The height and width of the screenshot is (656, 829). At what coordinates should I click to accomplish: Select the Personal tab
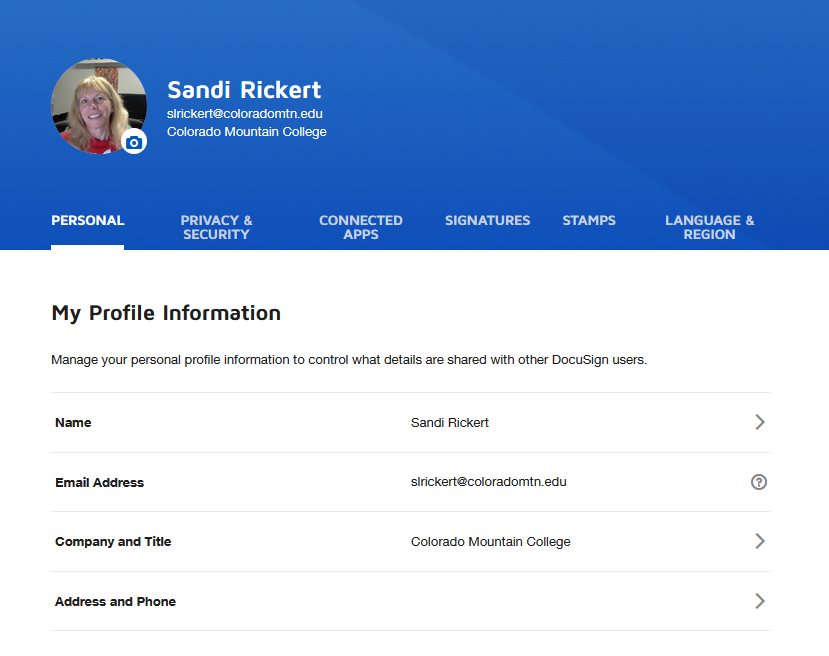tap(88, 220)
